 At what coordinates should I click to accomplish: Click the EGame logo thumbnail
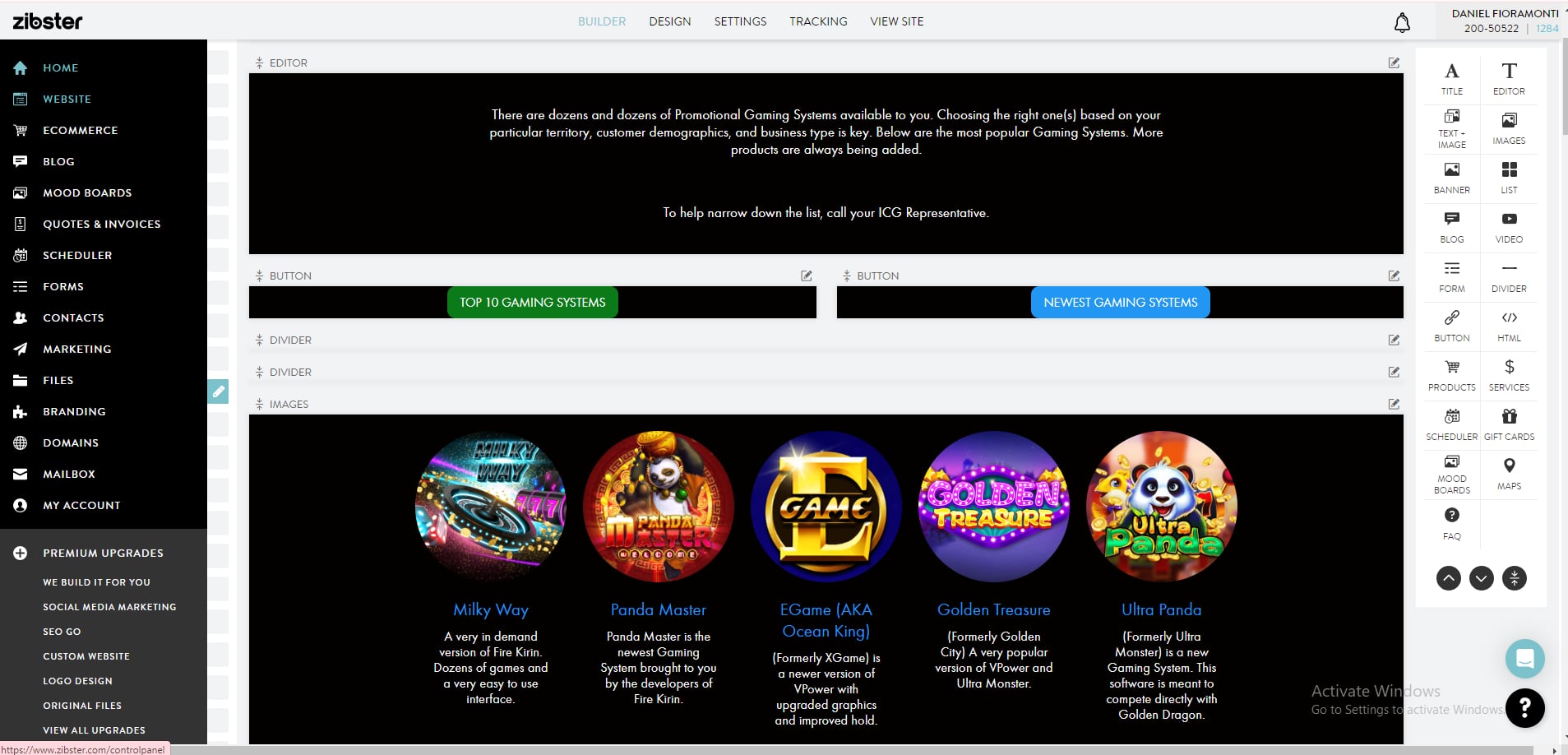coord(826,507)
